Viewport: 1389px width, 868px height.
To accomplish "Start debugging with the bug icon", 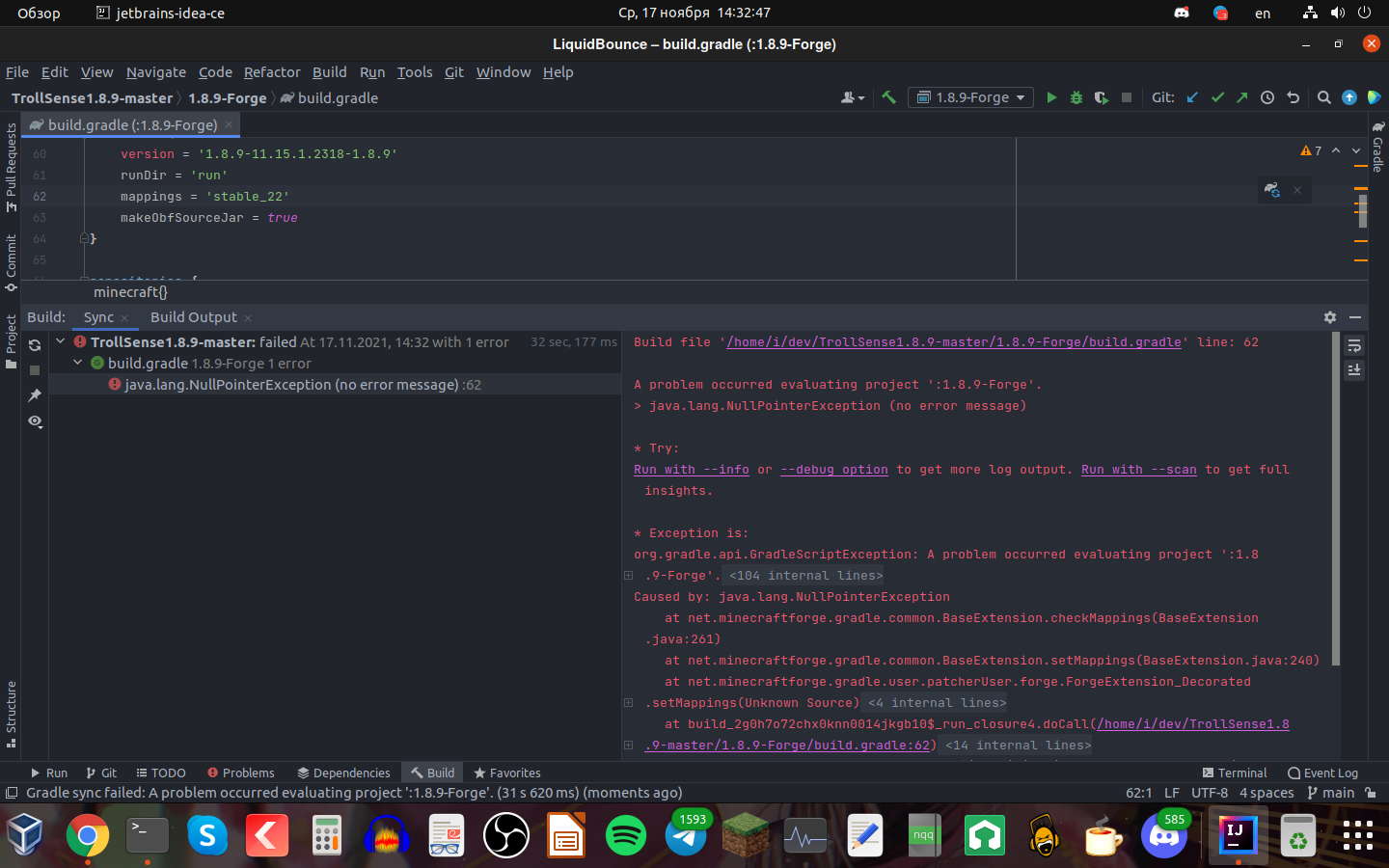I will click(1076, 97).
